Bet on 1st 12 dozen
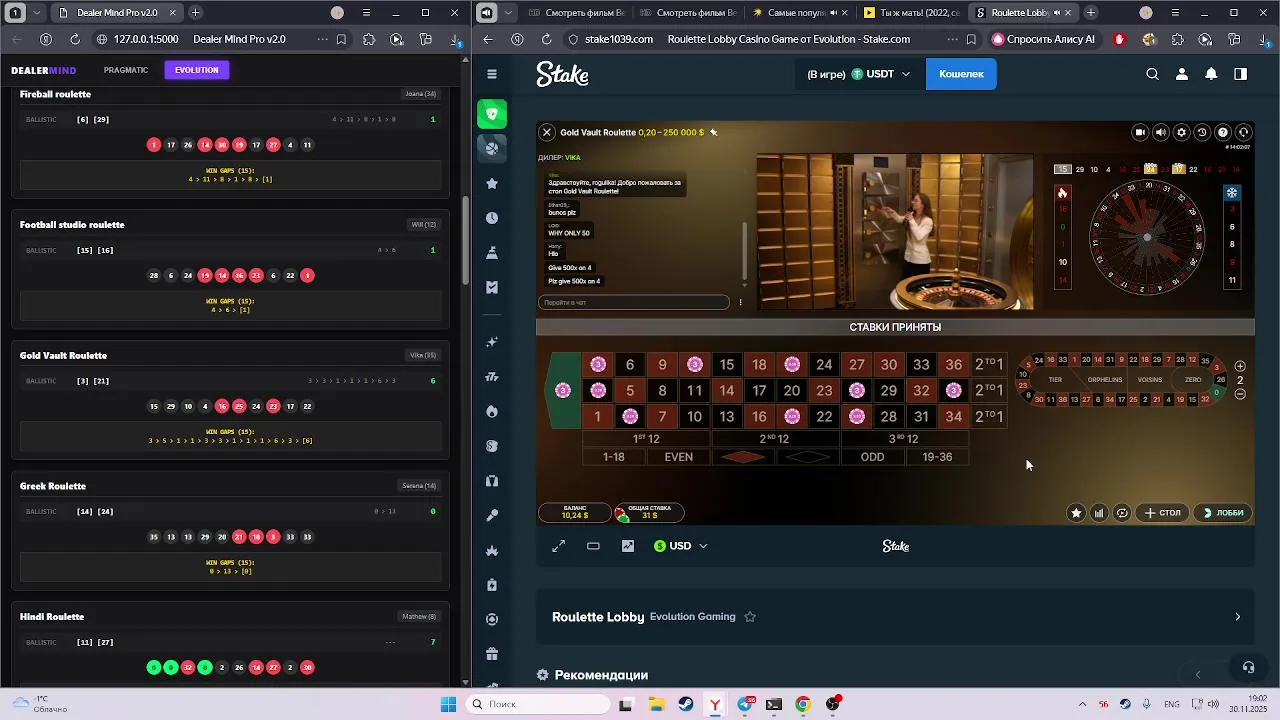 tap(647, 439)
